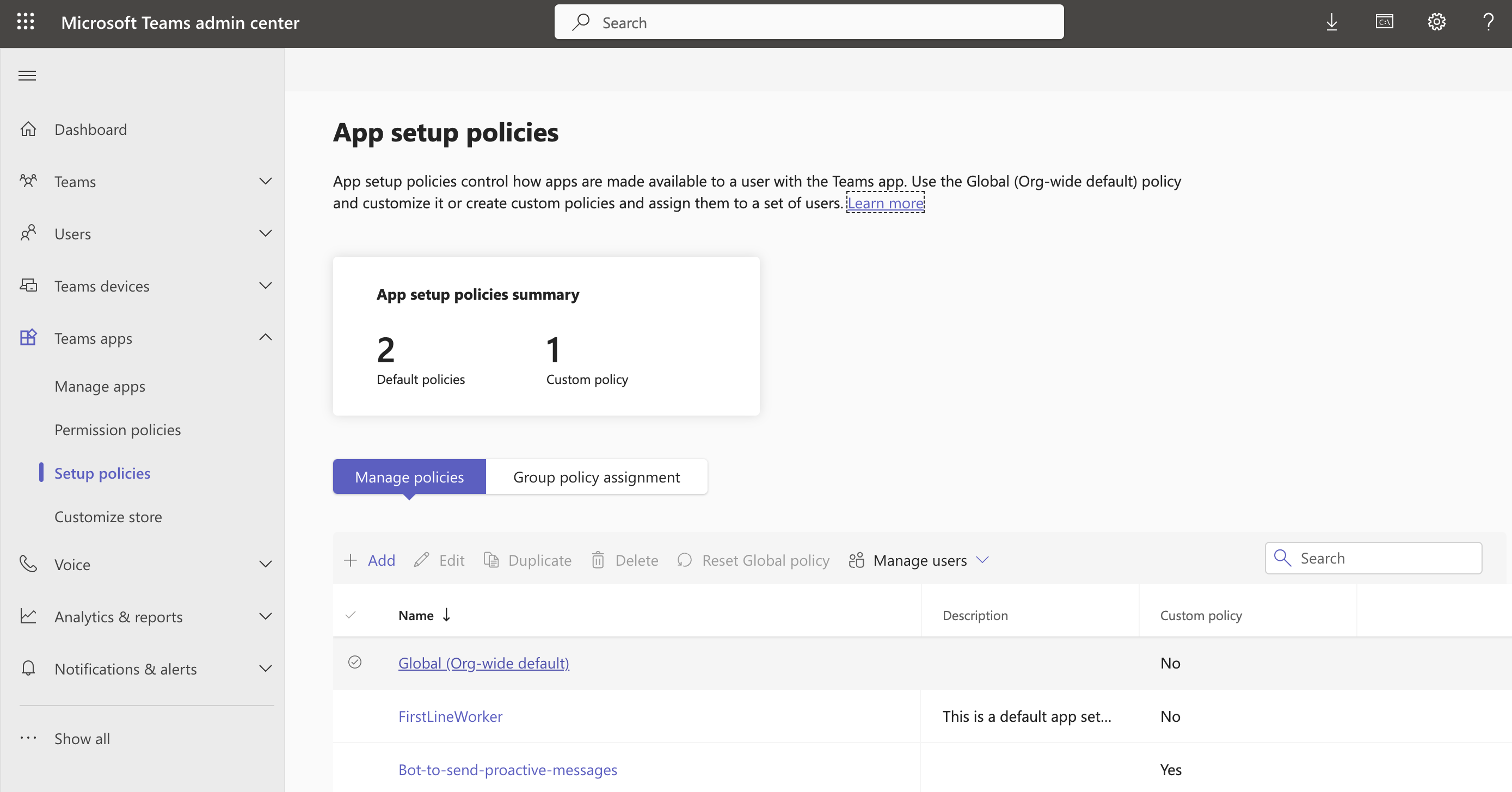
Task: Click the Learn more link
Action: [884, 203]
